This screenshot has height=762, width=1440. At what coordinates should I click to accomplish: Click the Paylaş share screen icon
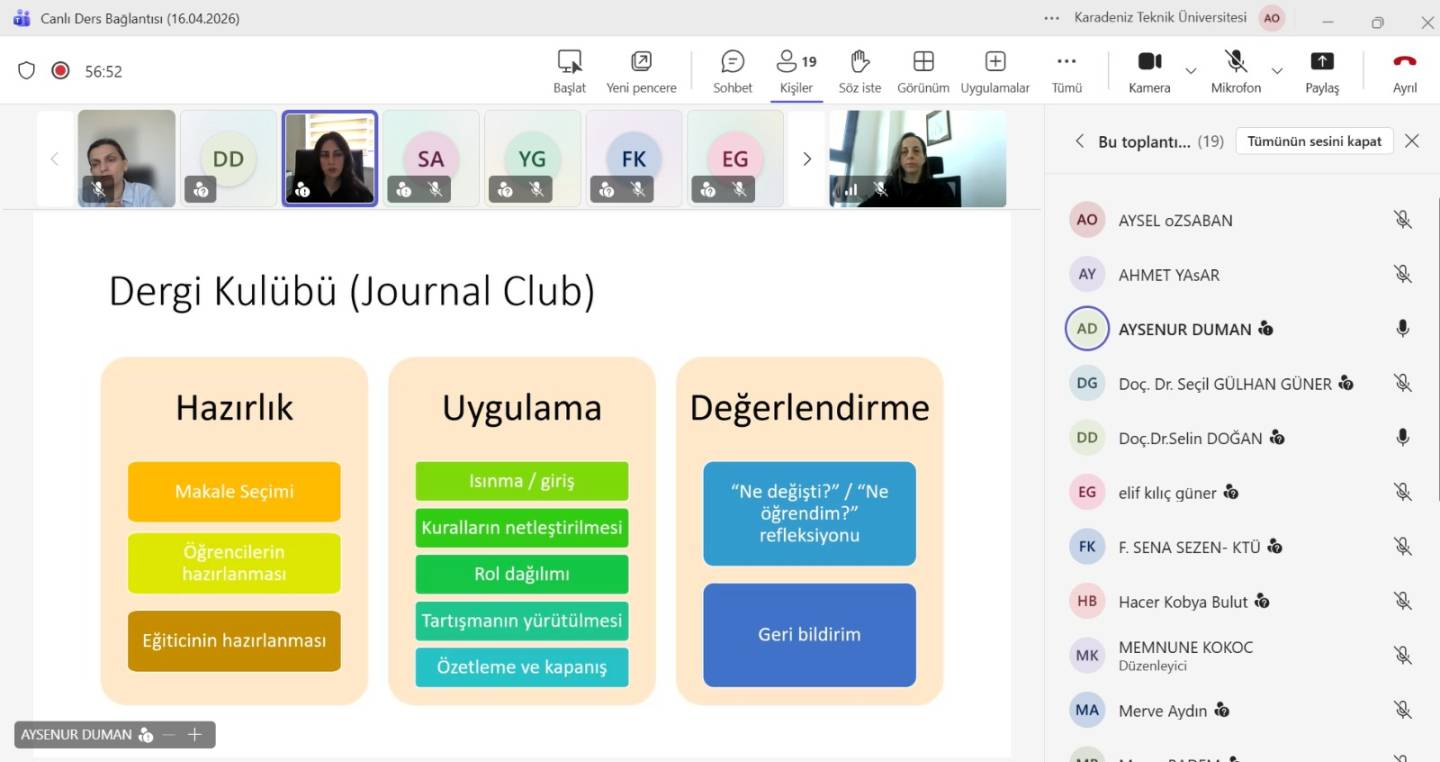[1321, 63]
